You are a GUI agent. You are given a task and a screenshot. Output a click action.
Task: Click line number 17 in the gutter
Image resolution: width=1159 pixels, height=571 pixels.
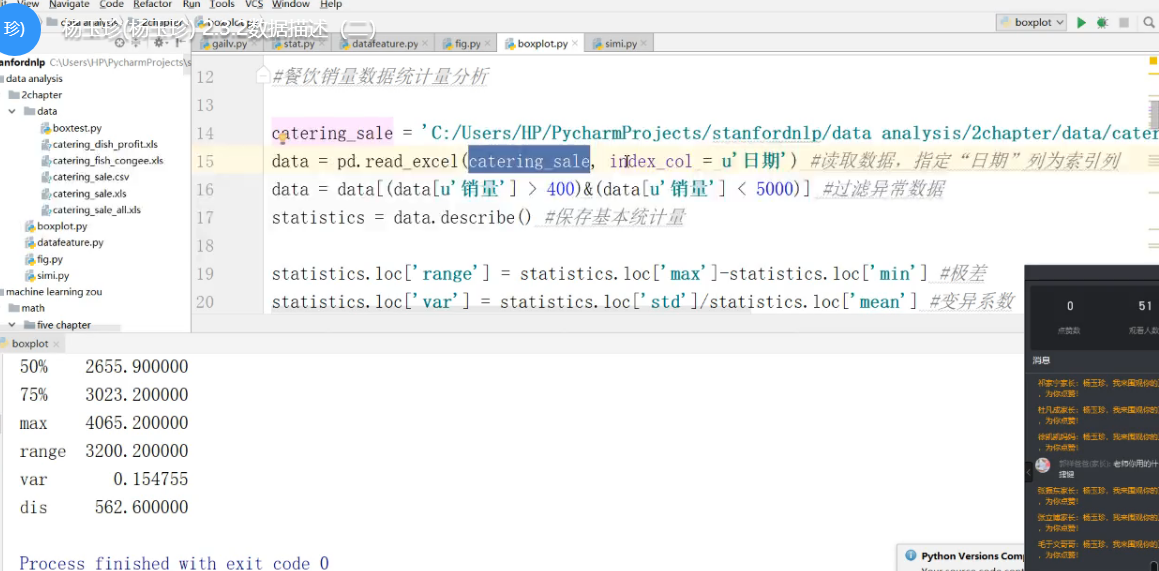[204, 217]
